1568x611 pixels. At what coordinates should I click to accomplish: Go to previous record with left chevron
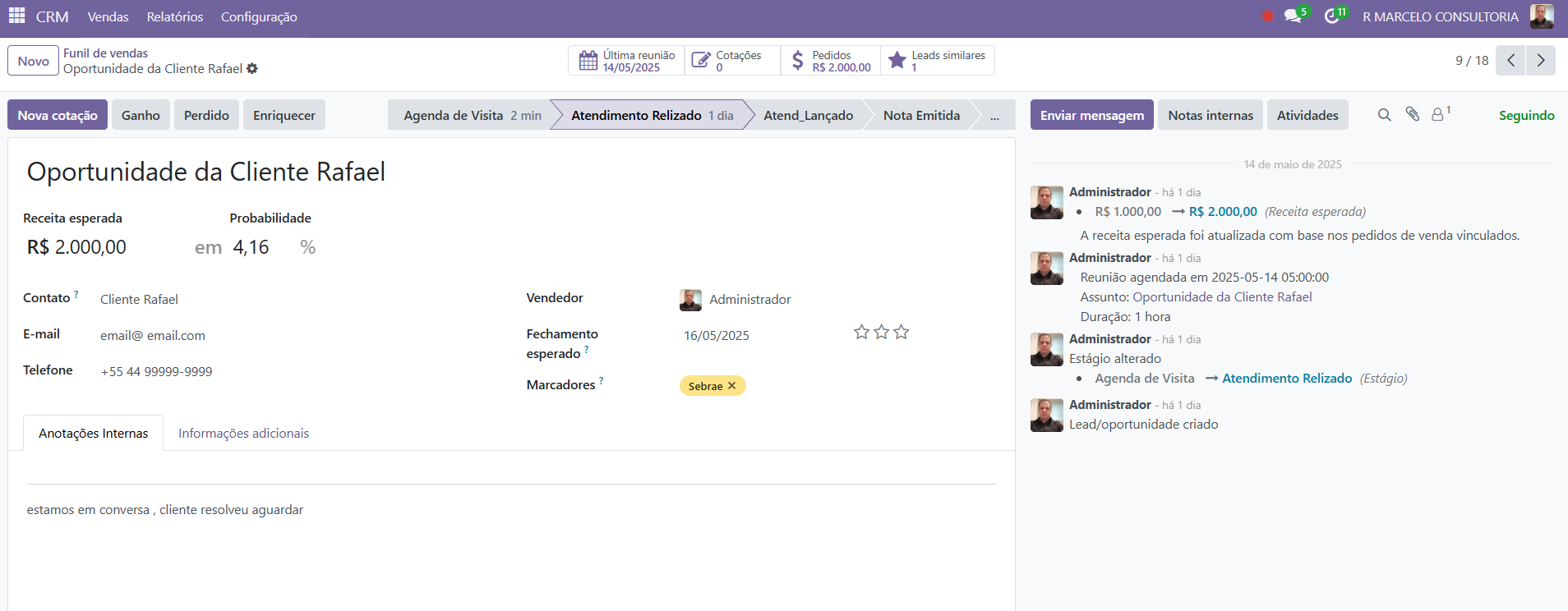pos(1510,61)
